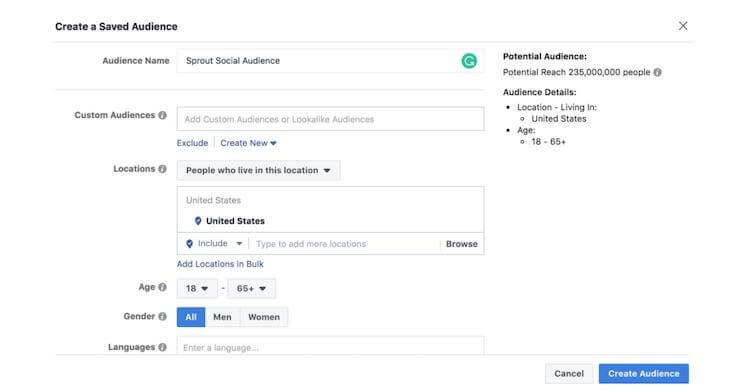Open Locations info tooltip icon
This screenshot has width=750, height=390.
[163, 169]
